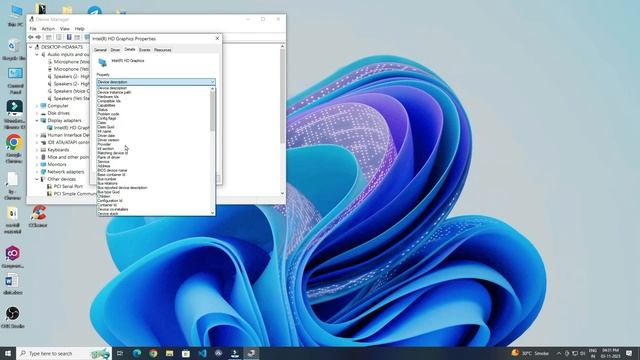The width and height of the screenshot is (640, 360).
Task: Open Microsoft Store from the taskbar
Action: click(186, 353)
